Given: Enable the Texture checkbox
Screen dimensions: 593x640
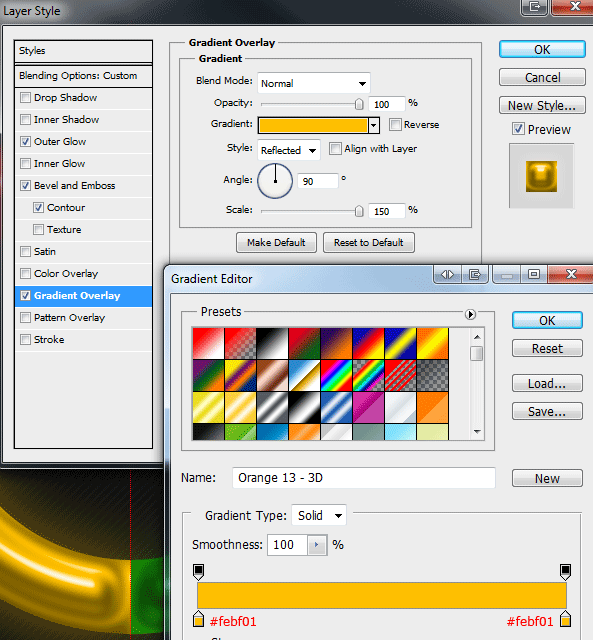Looking at the screenshot, I should [38, 230].
